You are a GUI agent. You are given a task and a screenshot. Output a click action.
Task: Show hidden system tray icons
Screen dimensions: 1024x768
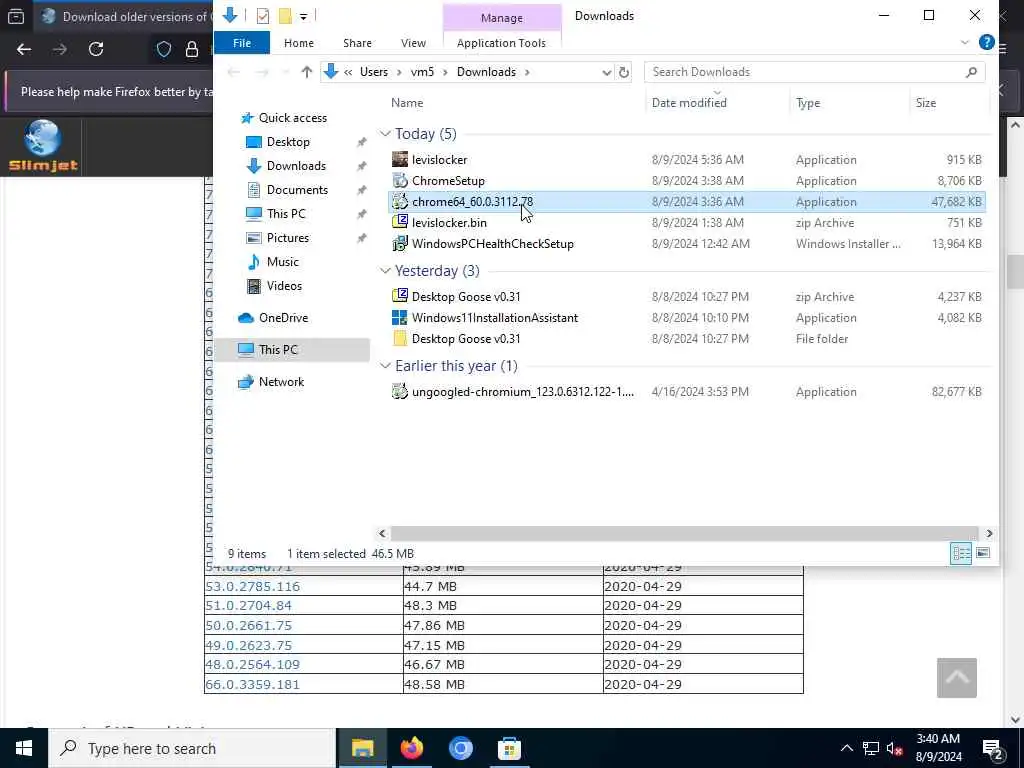(846, 748)
